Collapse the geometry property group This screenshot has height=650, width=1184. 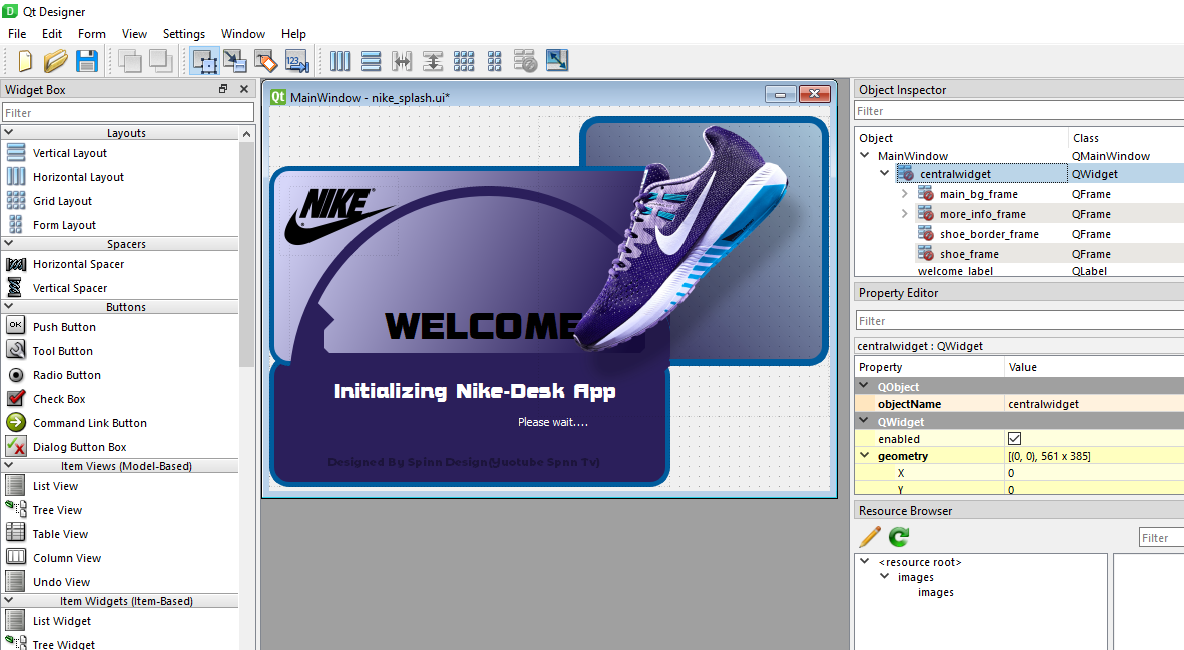pyautogui.click(x=865, y=456)
